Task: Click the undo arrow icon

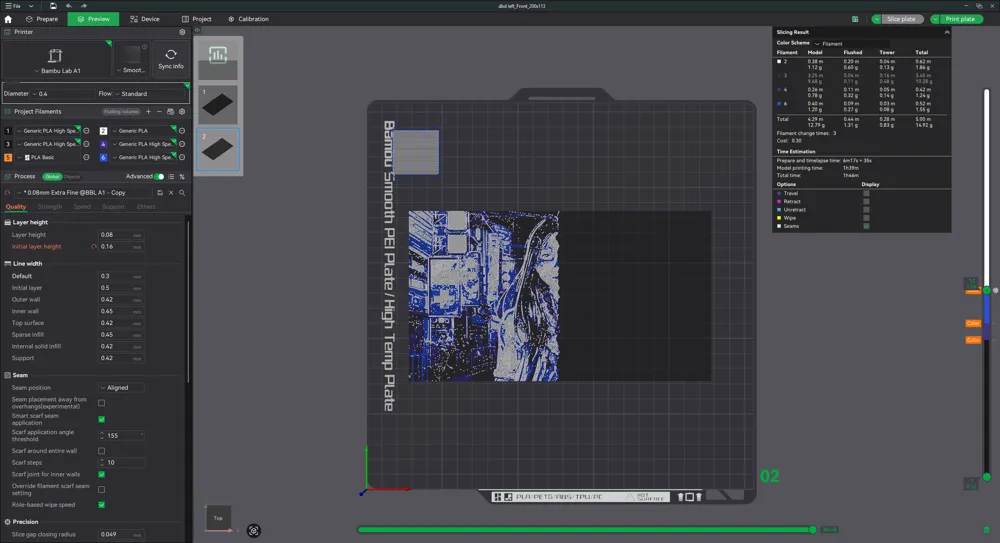Action: click(69, 5)
